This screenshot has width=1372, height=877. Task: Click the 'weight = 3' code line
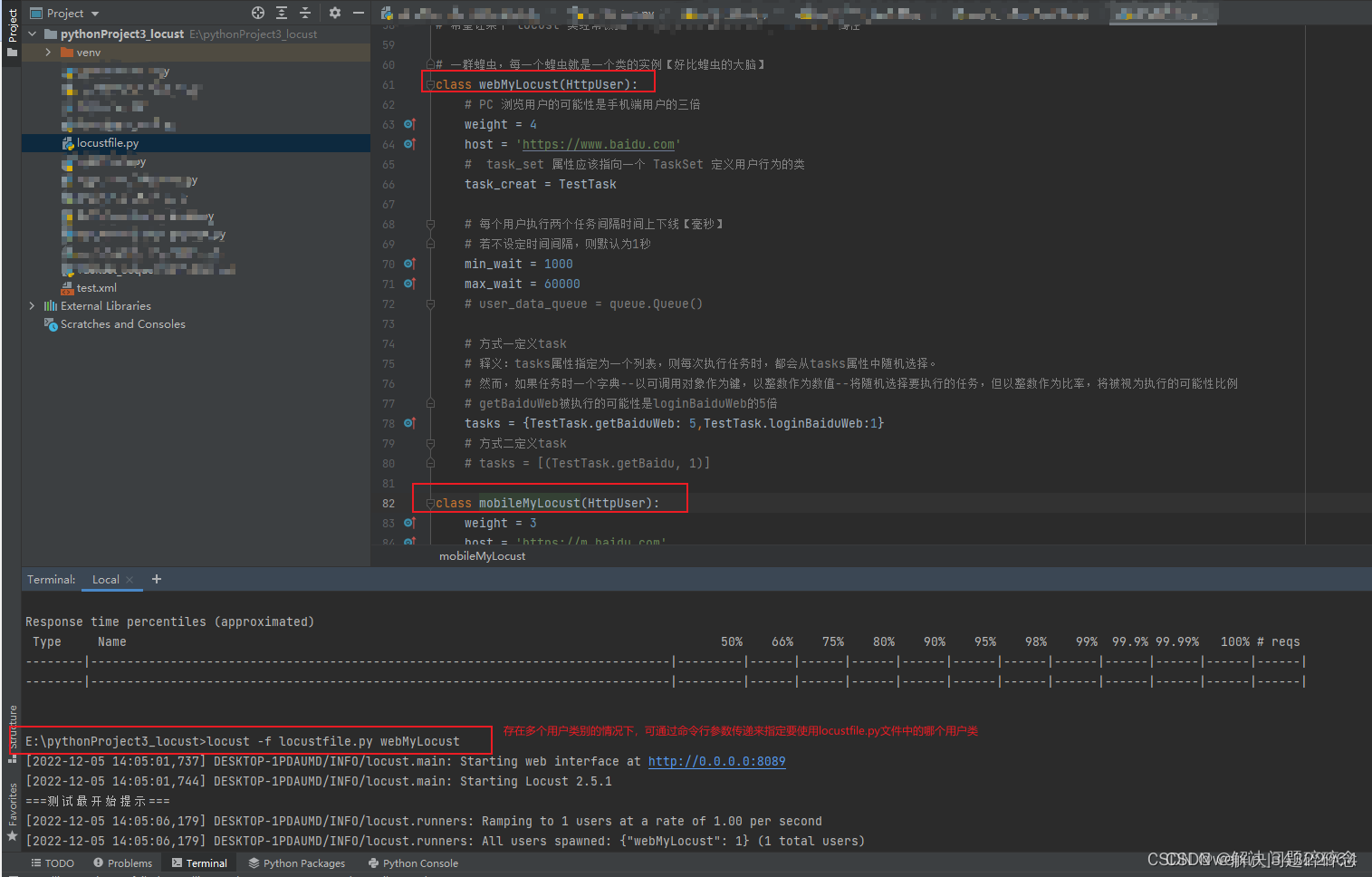[500, 524]
